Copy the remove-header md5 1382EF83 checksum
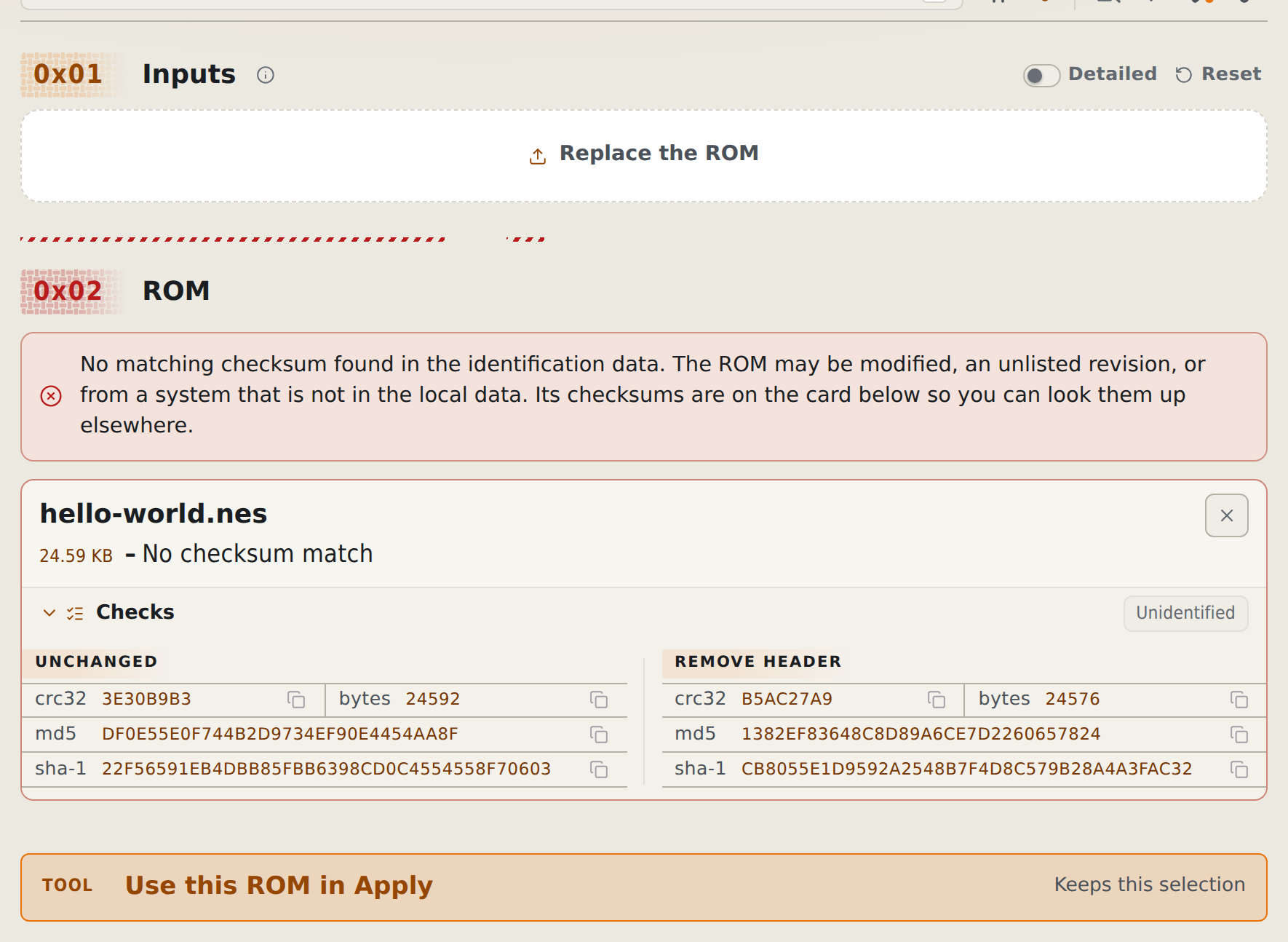This screenshot has height=942, width=1288. (1239, 735)
